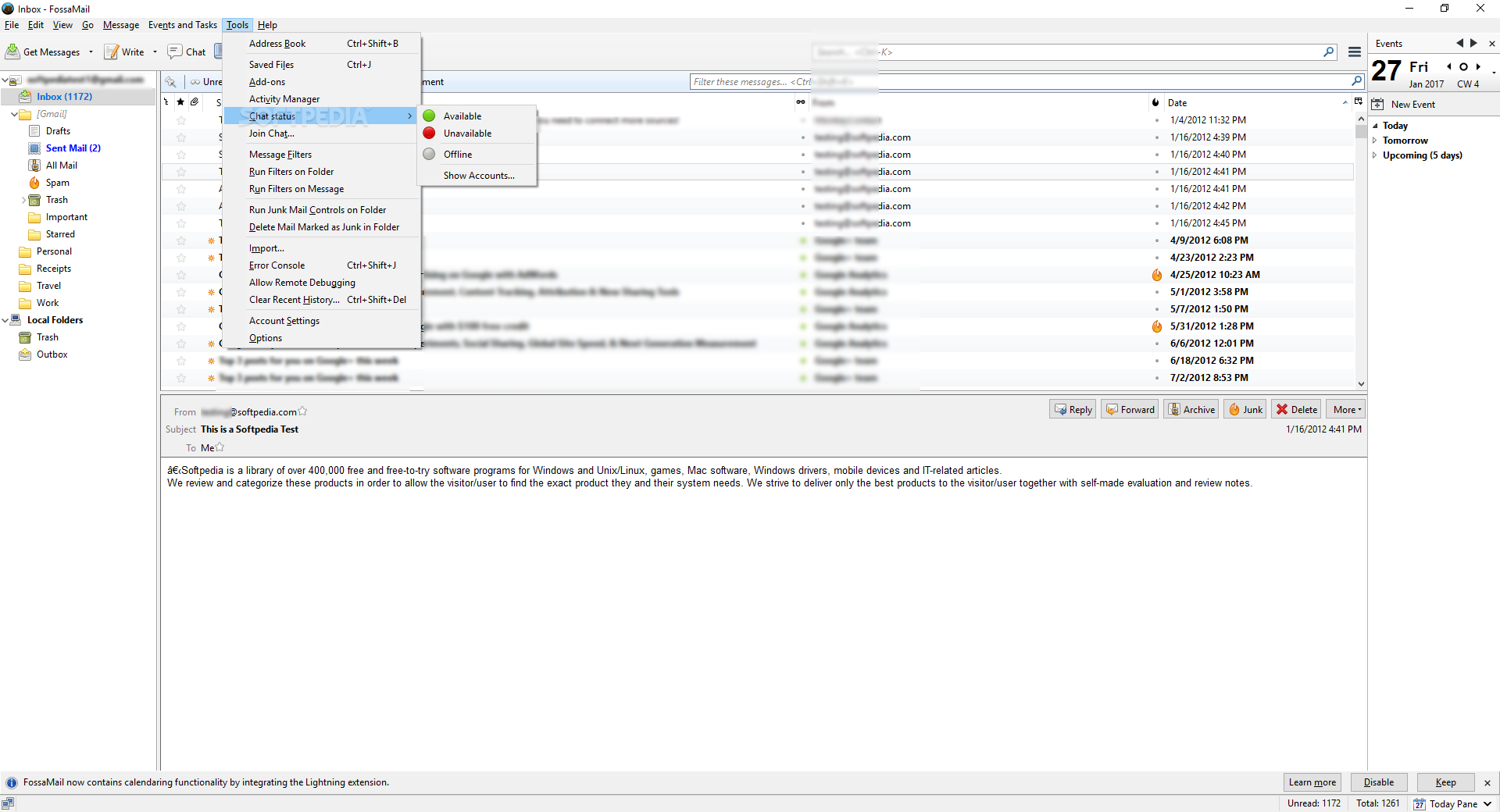Open the More actions dropdown
The height and width of the screenshot is (812, 1500).
pyautogui.click(x=1346, y=409)
